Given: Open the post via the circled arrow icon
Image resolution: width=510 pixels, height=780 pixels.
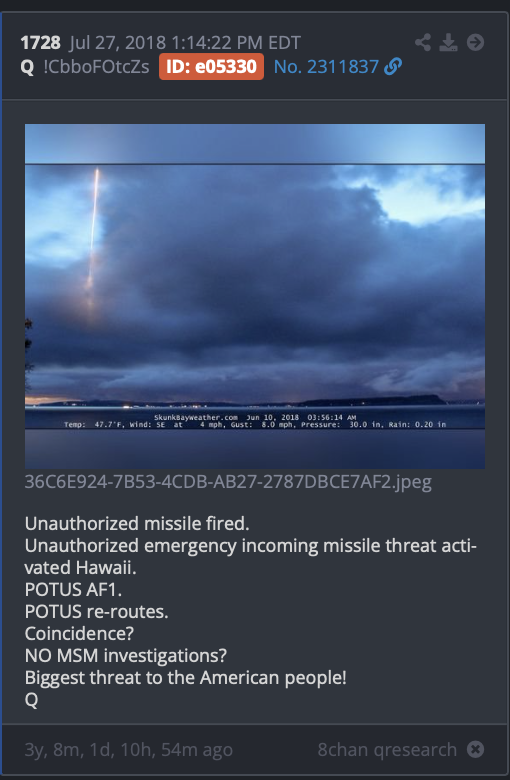Looking at the screenshot, I should click(475, 42).
